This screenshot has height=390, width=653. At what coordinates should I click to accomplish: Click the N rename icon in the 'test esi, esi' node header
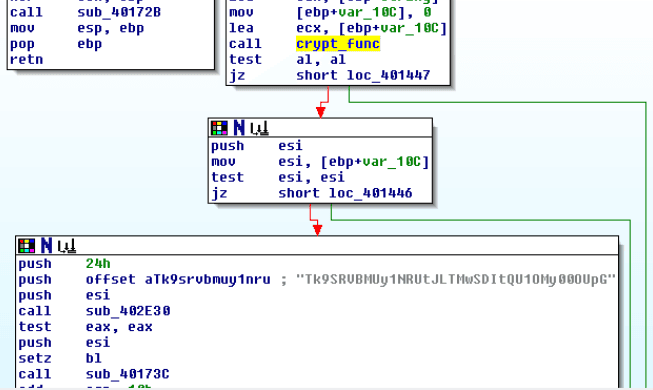[x=239, y=128]
